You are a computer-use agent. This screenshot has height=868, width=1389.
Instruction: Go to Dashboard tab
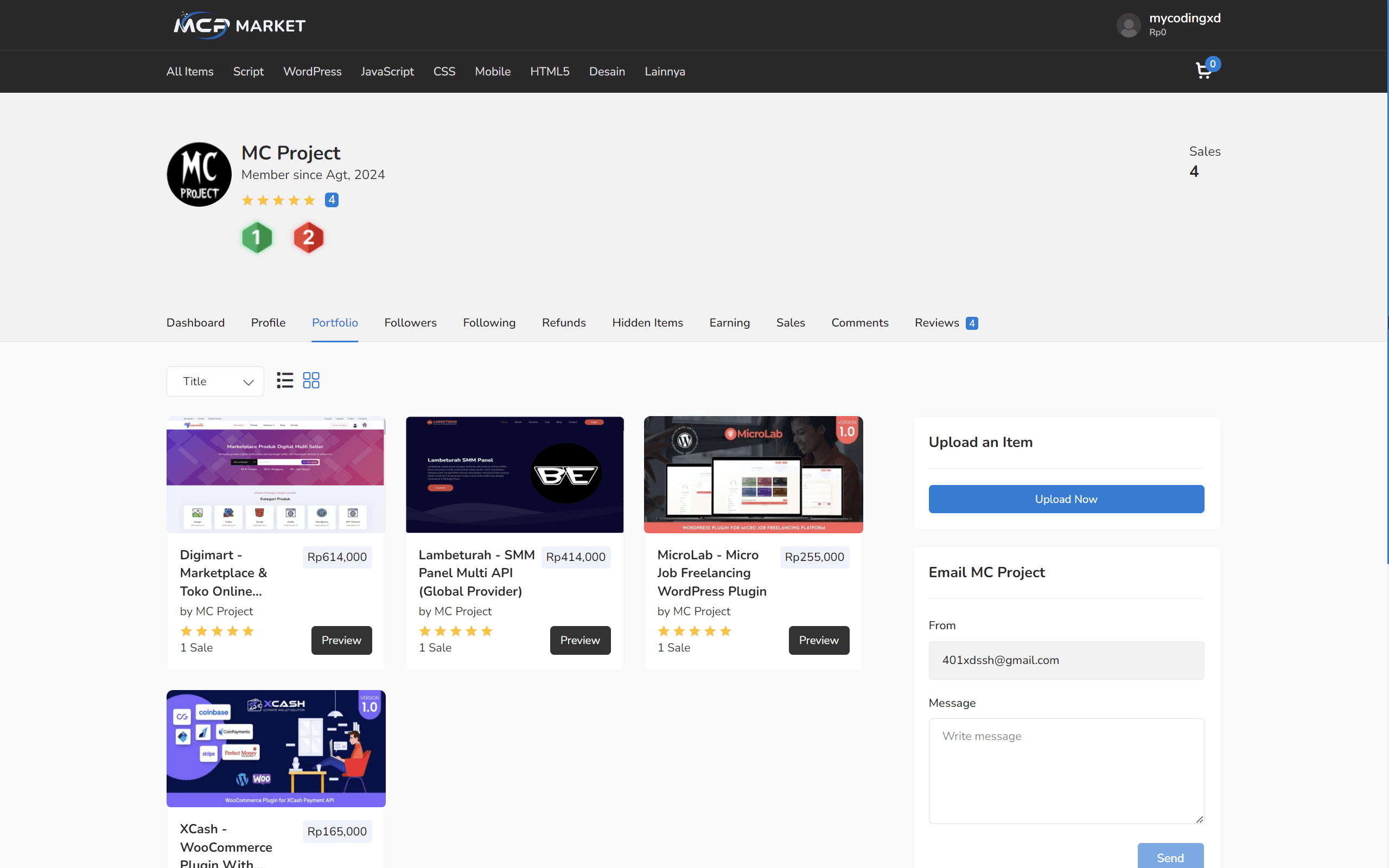tap(196, 323)
